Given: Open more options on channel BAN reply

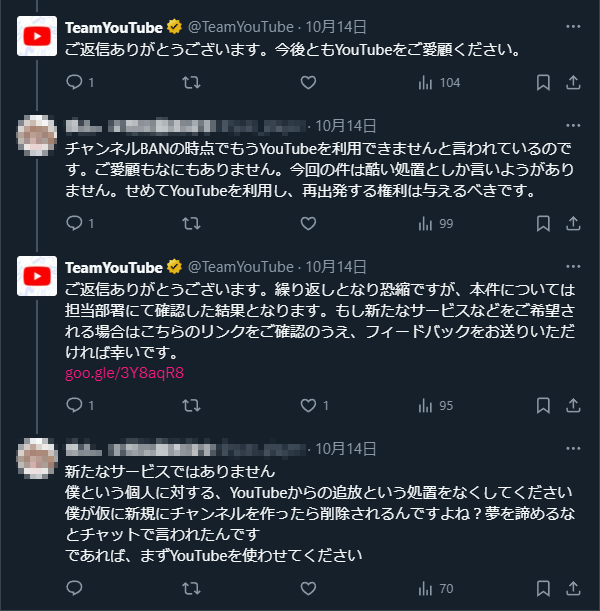Looking at the screenshot, I should (573, 126).
